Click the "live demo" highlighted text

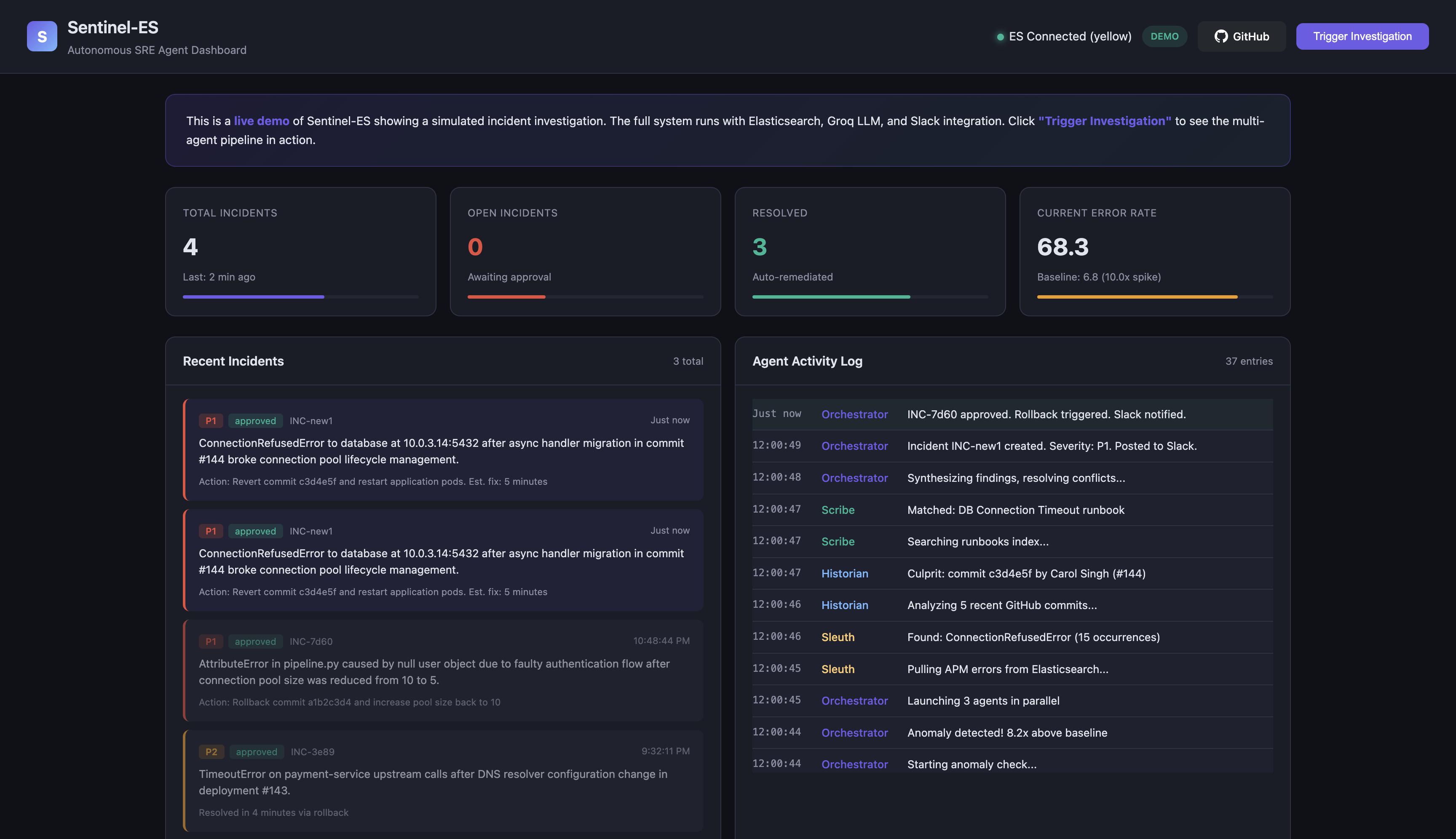261,121
